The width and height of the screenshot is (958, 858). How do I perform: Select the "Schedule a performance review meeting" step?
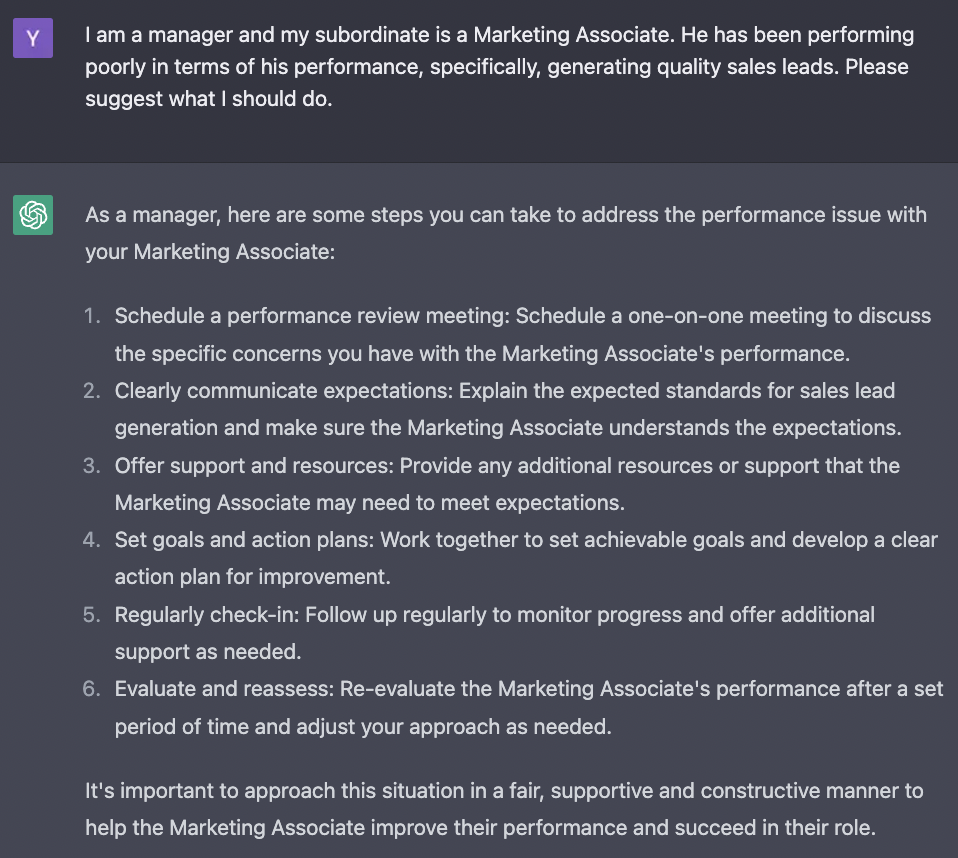tap(313, 316)
